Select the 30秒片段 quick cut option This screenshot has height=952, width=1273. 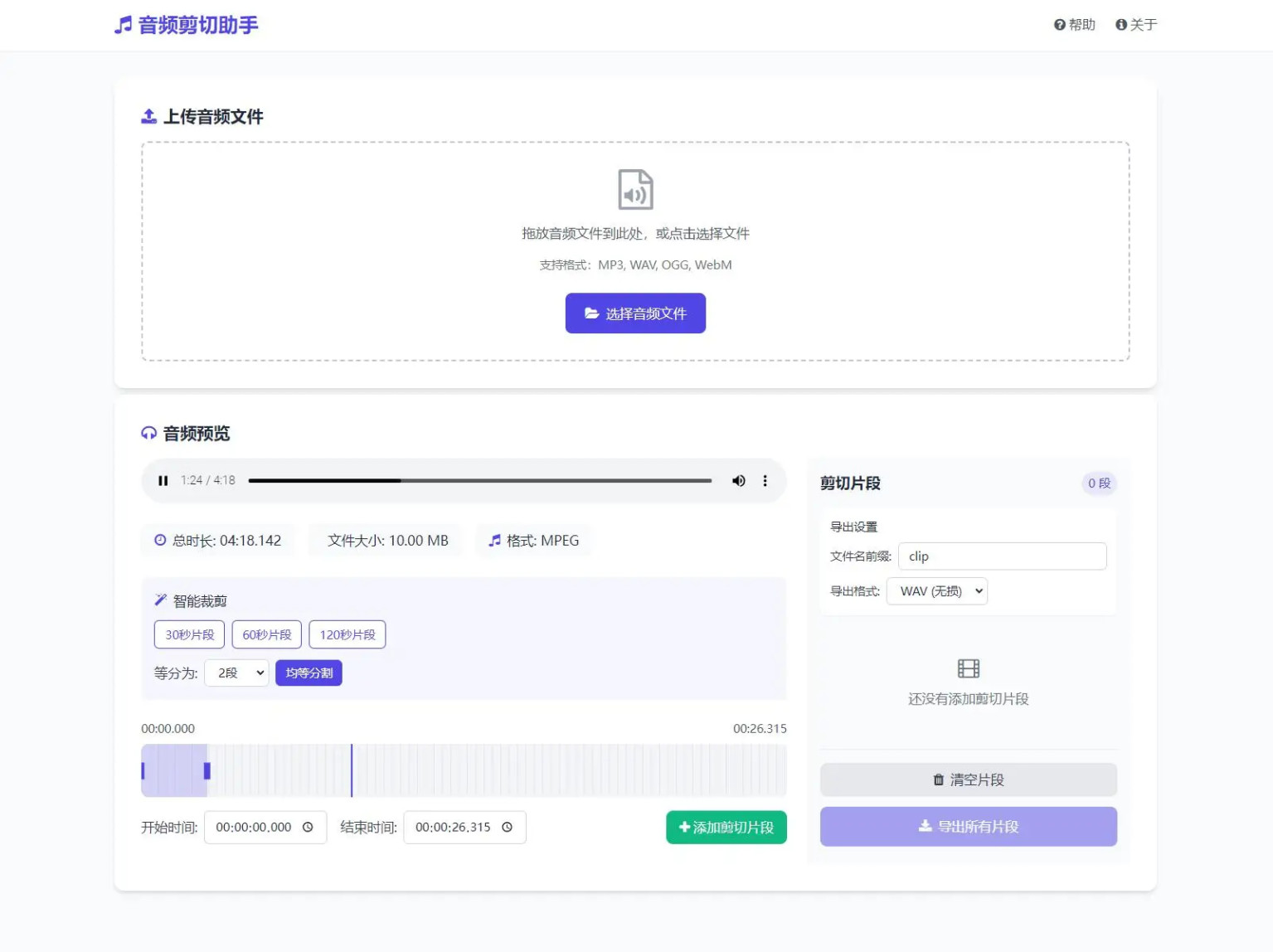tap(189, 634)
